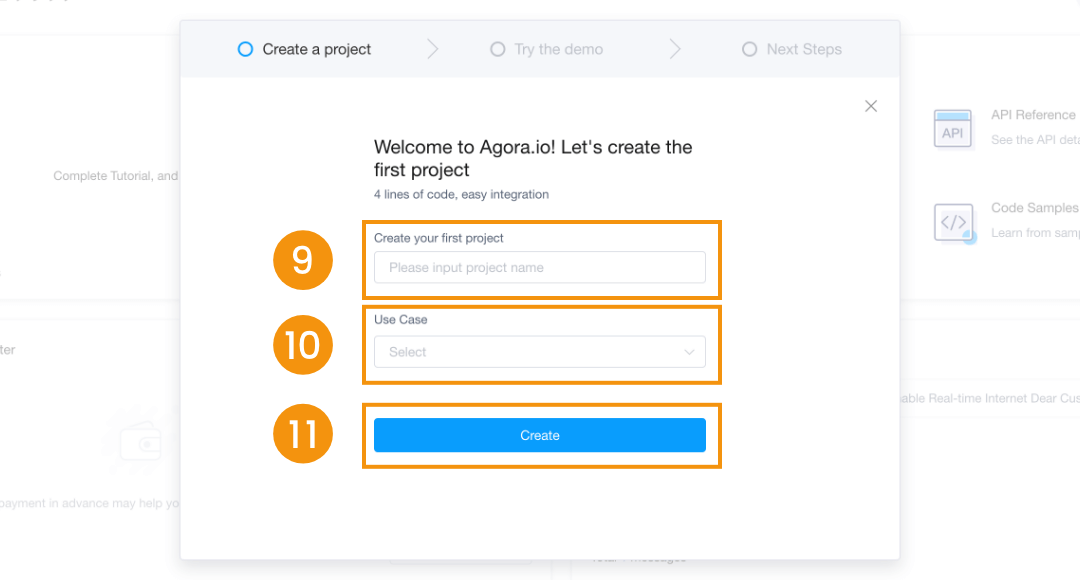Screen dimensions: 1080x580
Task: Expand the Use Case dropdown chevron
Action: click(689, 352)
